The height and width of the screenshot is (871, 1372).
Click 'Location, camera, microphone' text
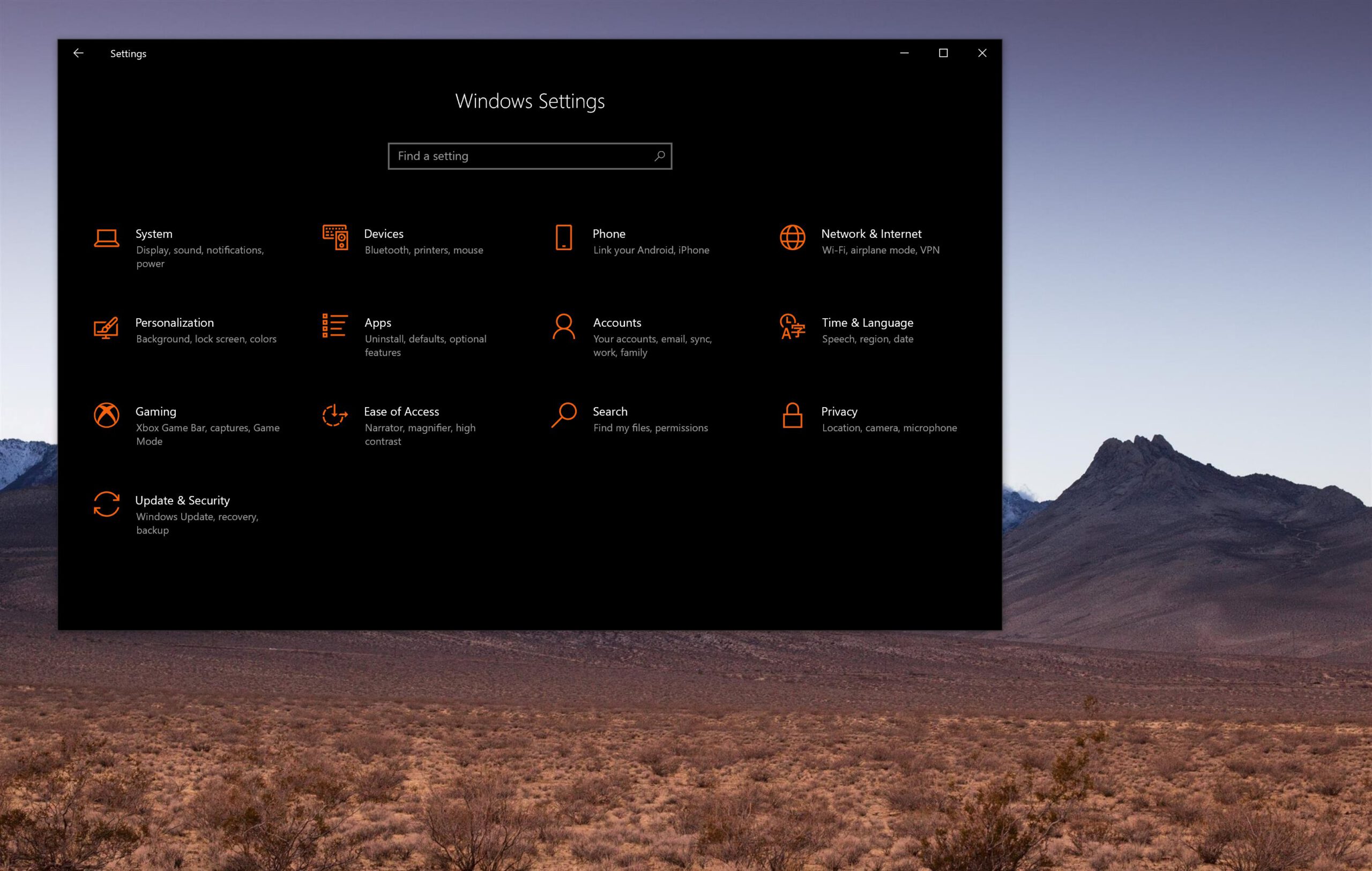(x=889, y=429)
